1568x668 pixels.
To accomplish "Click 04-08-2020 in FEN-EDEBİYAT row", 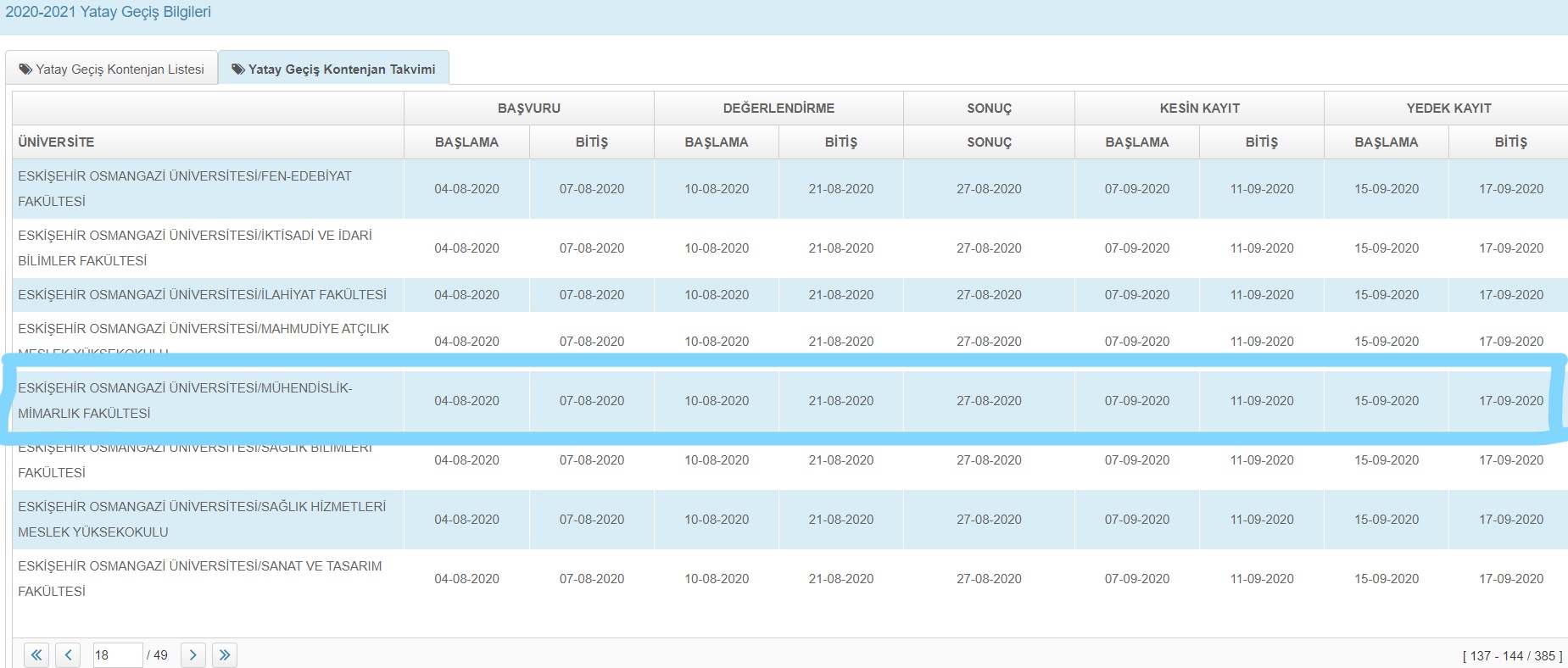I will (x=466, y=189).
